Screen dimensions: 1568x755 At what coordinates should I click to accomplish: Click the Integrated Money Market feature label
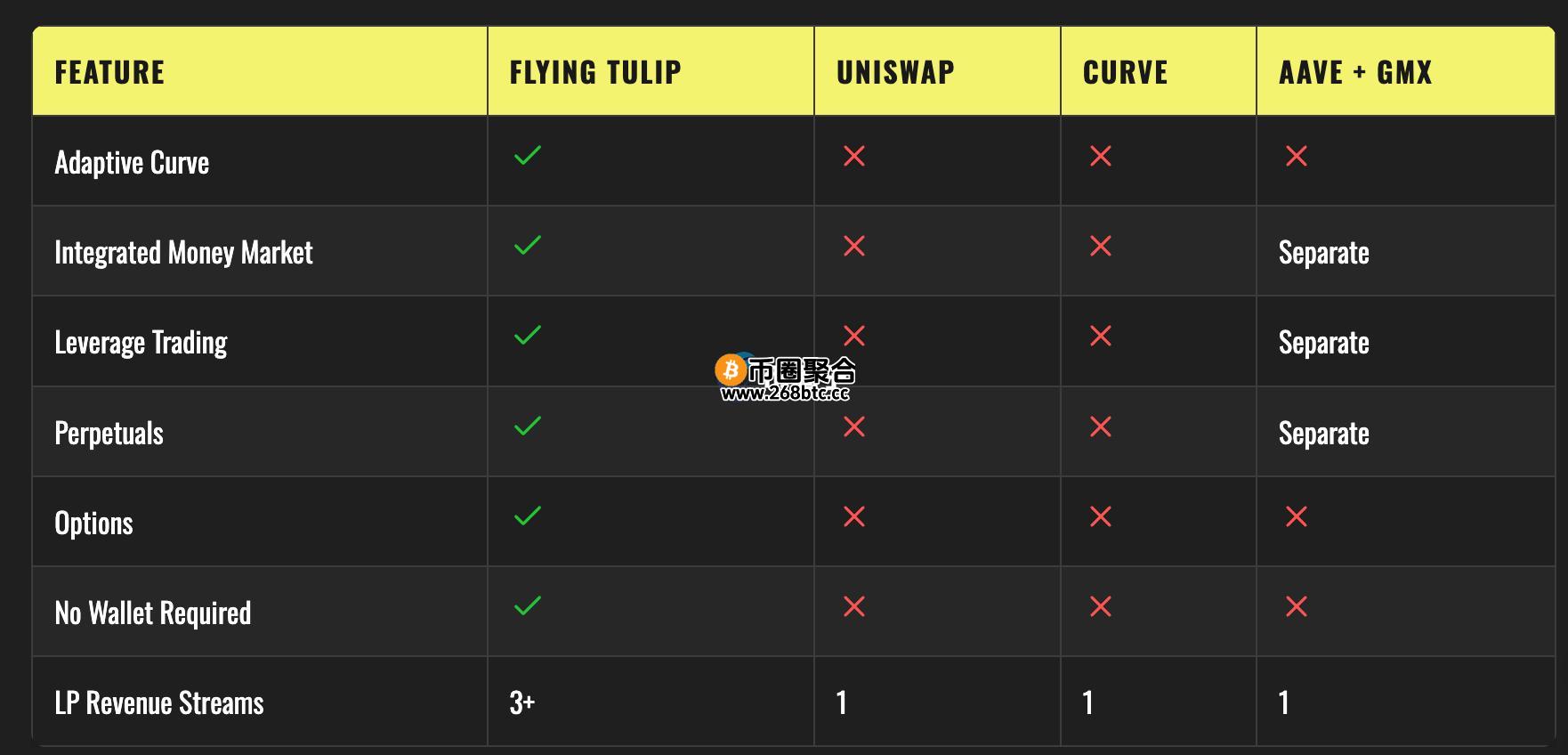coord(183,253)
